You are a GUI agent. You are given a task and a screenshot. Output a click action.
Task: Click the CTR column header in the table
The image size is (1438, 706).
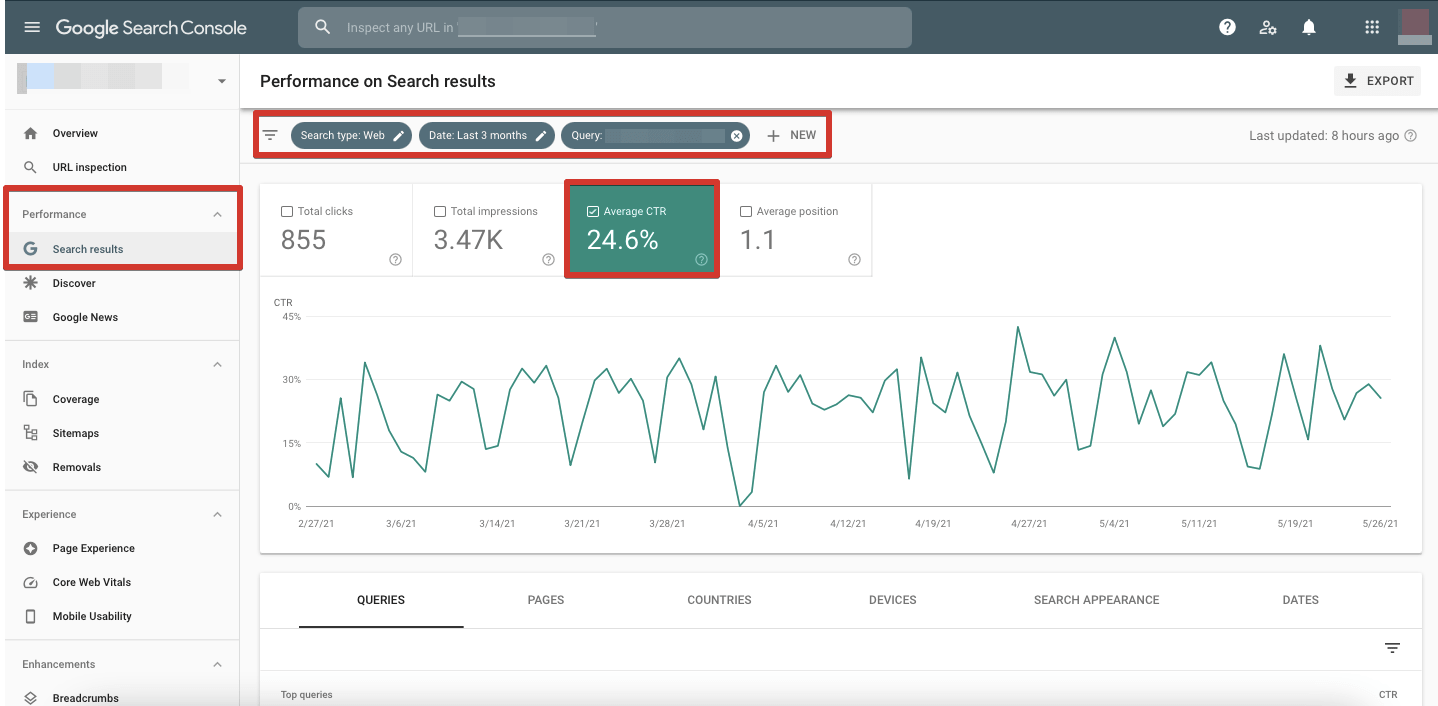[x=1388, y=694]
